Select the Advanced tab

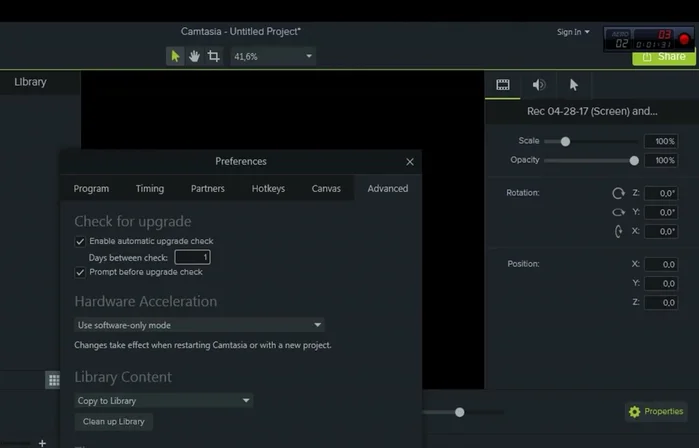click(x=387, y=189)
